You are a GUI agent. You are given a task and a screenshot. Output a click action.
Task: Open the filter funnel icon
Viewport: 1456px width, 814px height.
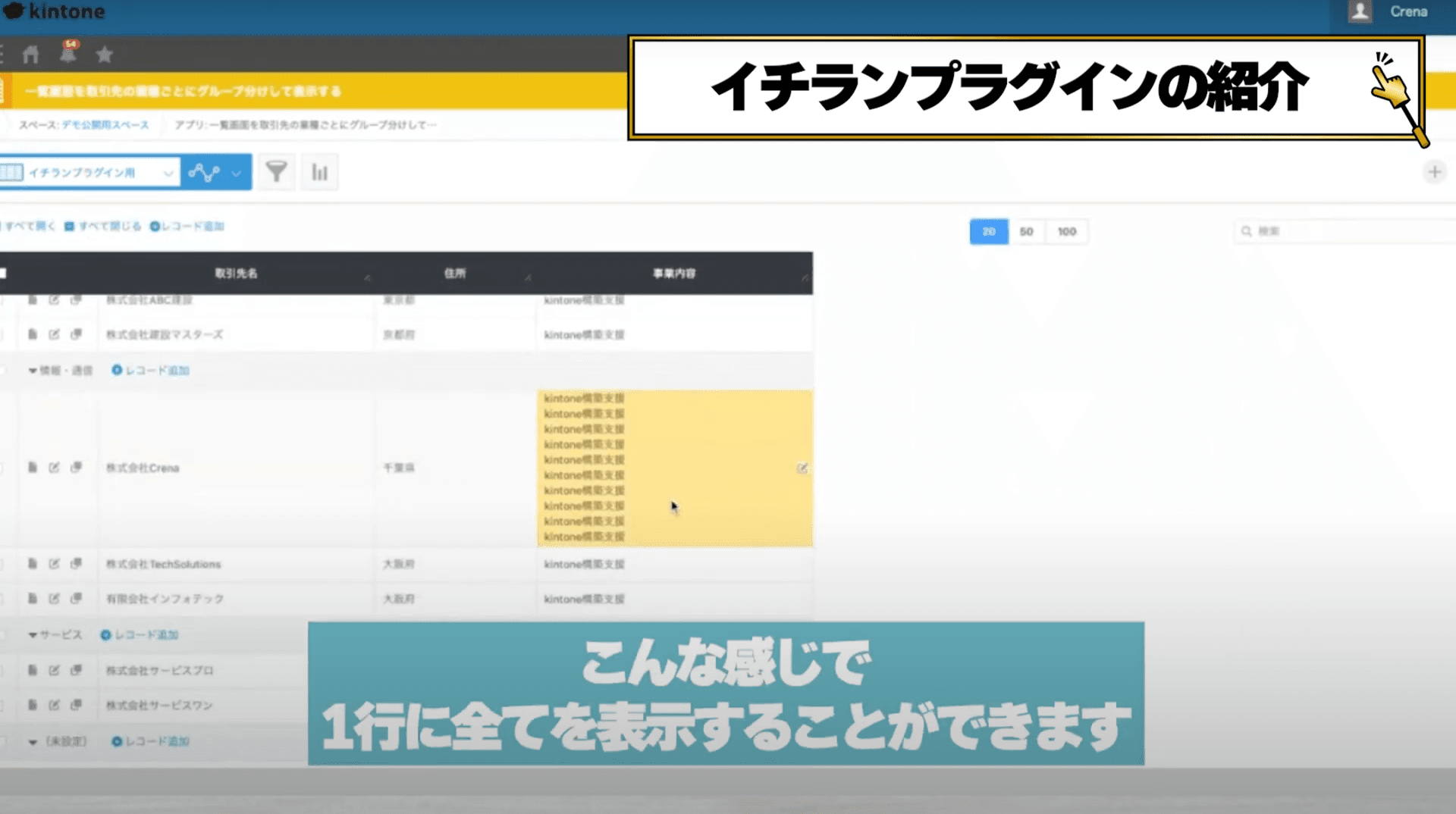276,172
